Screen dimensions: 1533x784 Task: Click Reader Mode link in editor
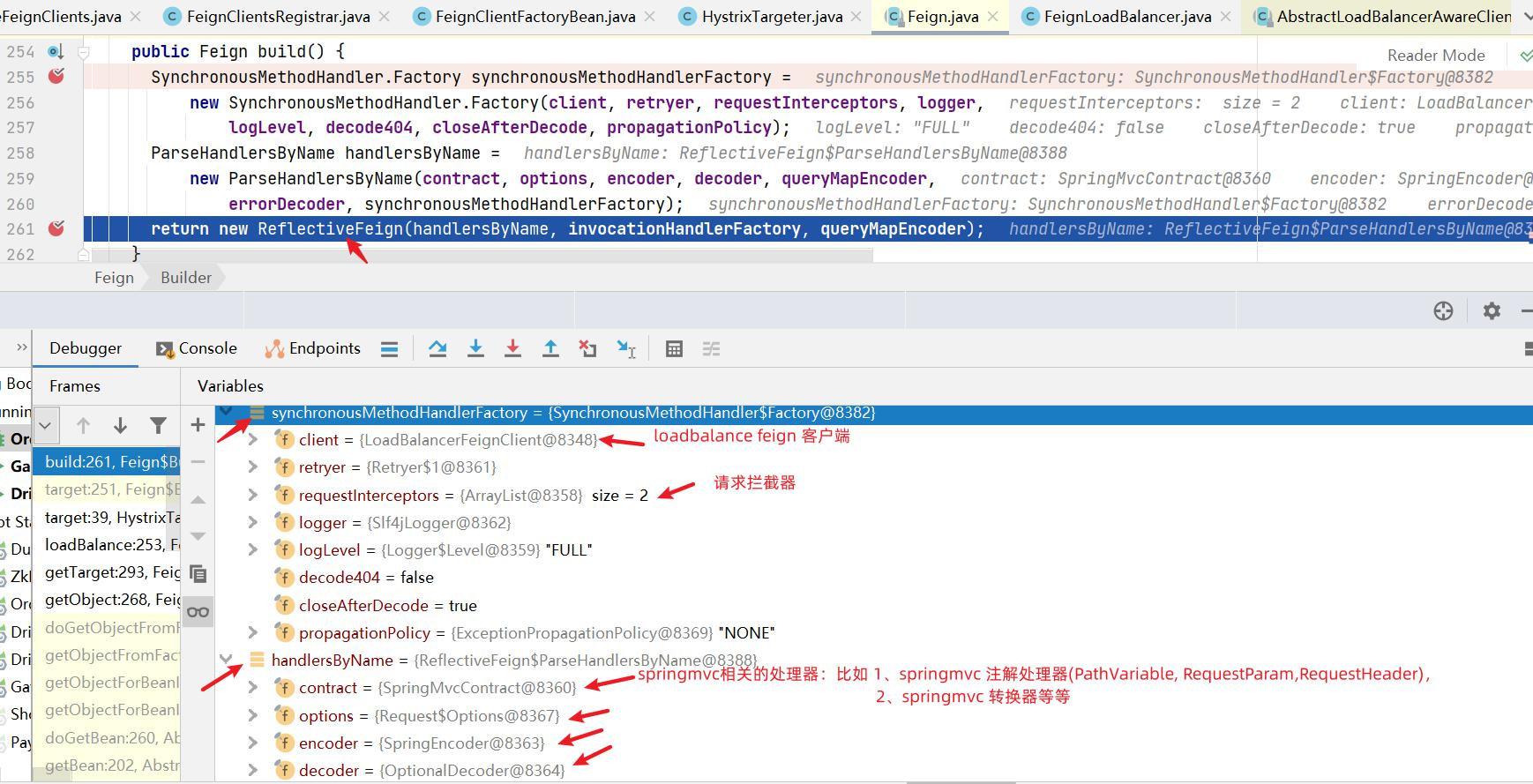point(1436,55)
